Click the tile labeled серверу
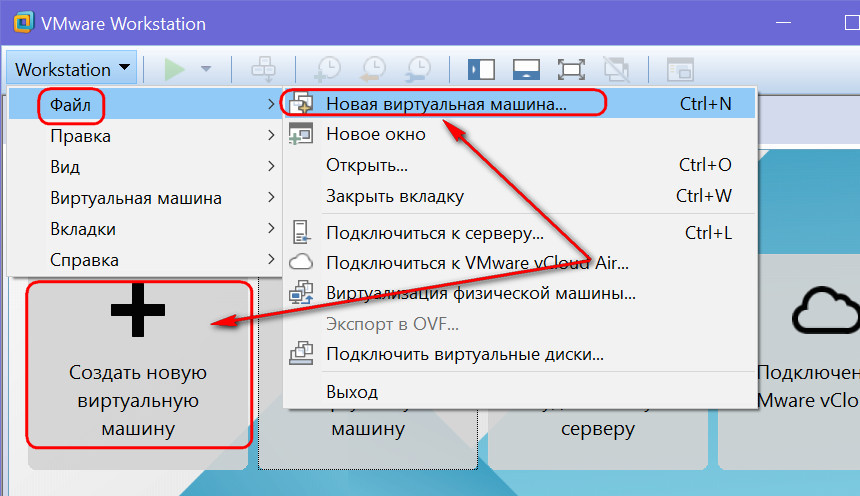The height and width of the screenshot is (496, 860). point(597,439)
